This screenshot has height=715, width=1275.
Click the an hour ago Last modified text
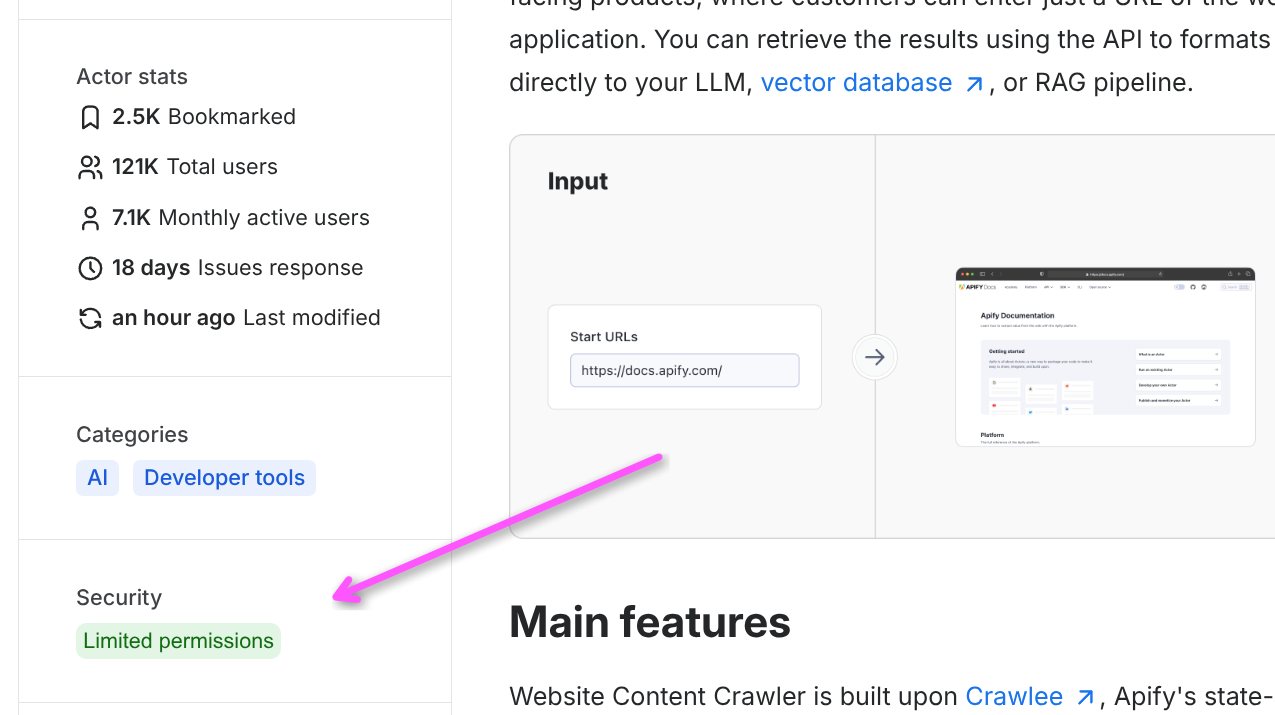tap(246, 318)
